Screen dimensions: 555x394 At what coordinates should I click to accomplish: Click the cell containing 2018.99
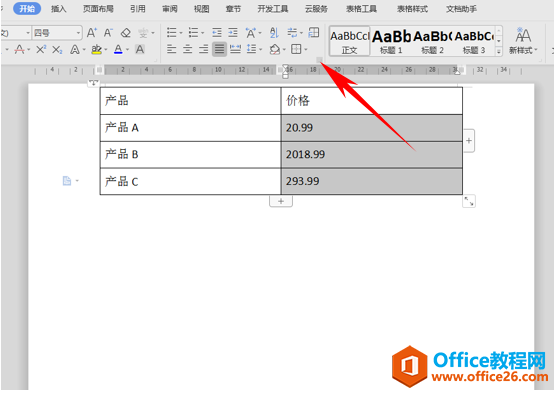coord(372,155)
